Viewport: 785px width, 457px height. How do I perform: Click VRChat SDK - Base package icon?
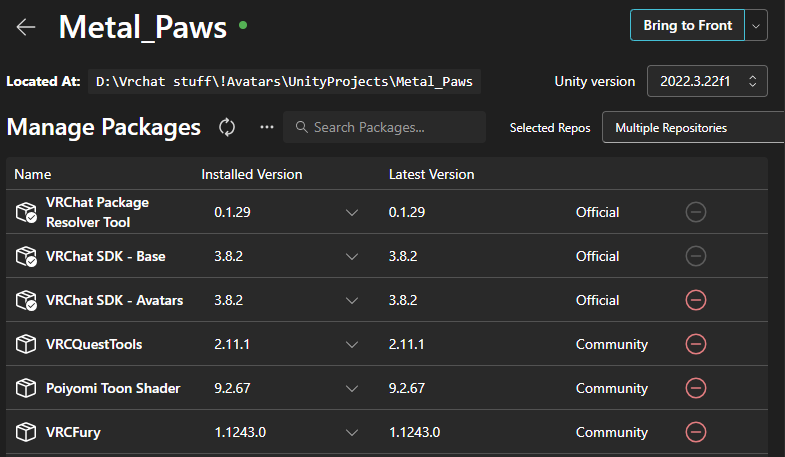[x=26, y=256]
